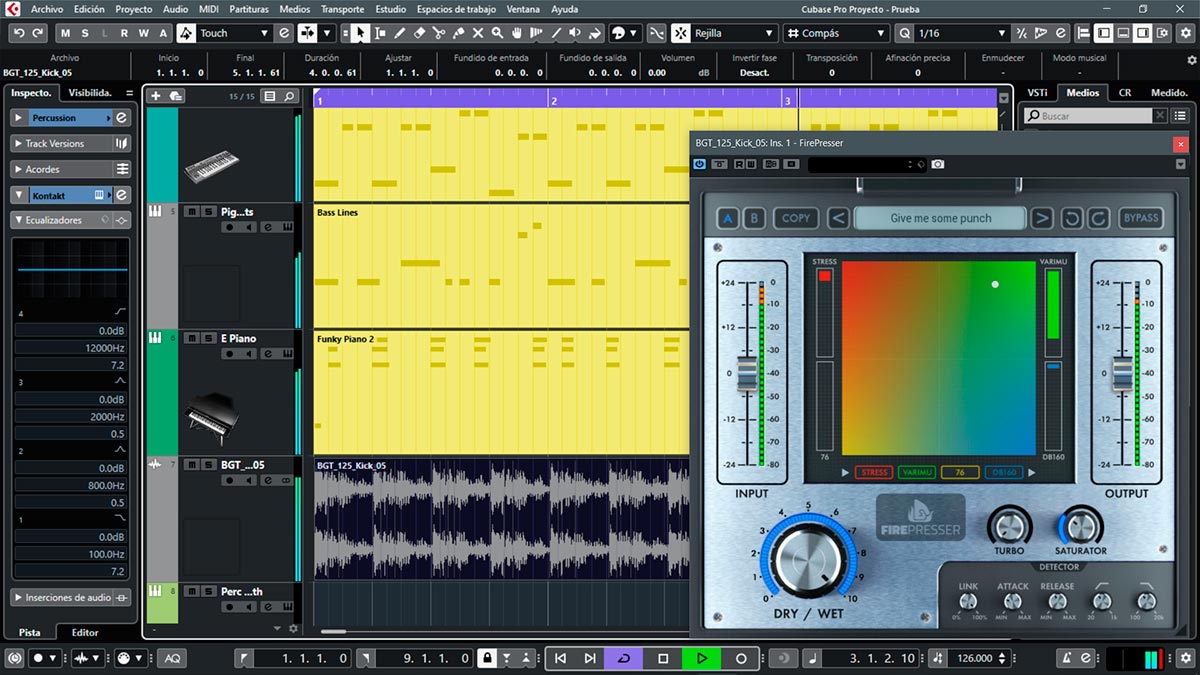Click the Record transport button
1200x675 pixels.
click(x=741, y=658)
